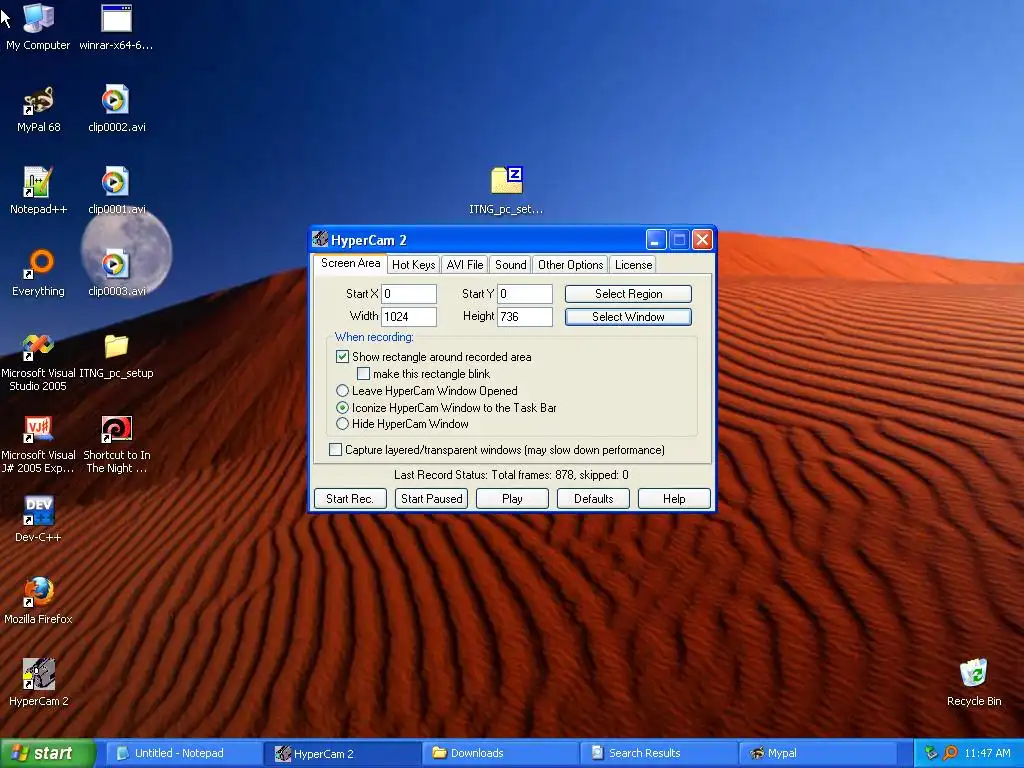Image resolution: width=1024 pixels, height=768 pixels.
Task: Switch to Downloads taskbar window
Action: point(501,753)
